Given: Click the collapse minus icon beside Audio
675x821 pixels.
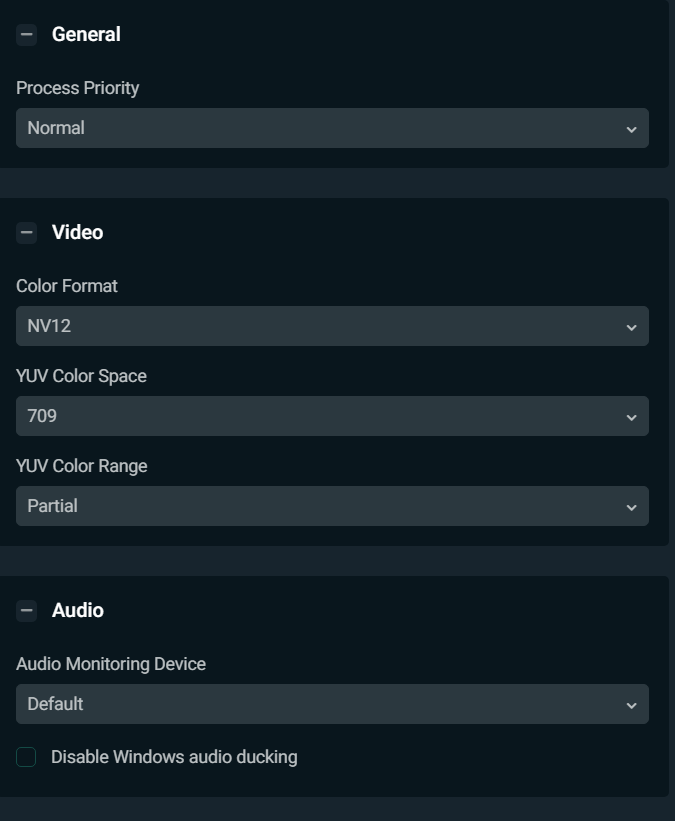Looking at the screenshot, I should click(25, 609).
